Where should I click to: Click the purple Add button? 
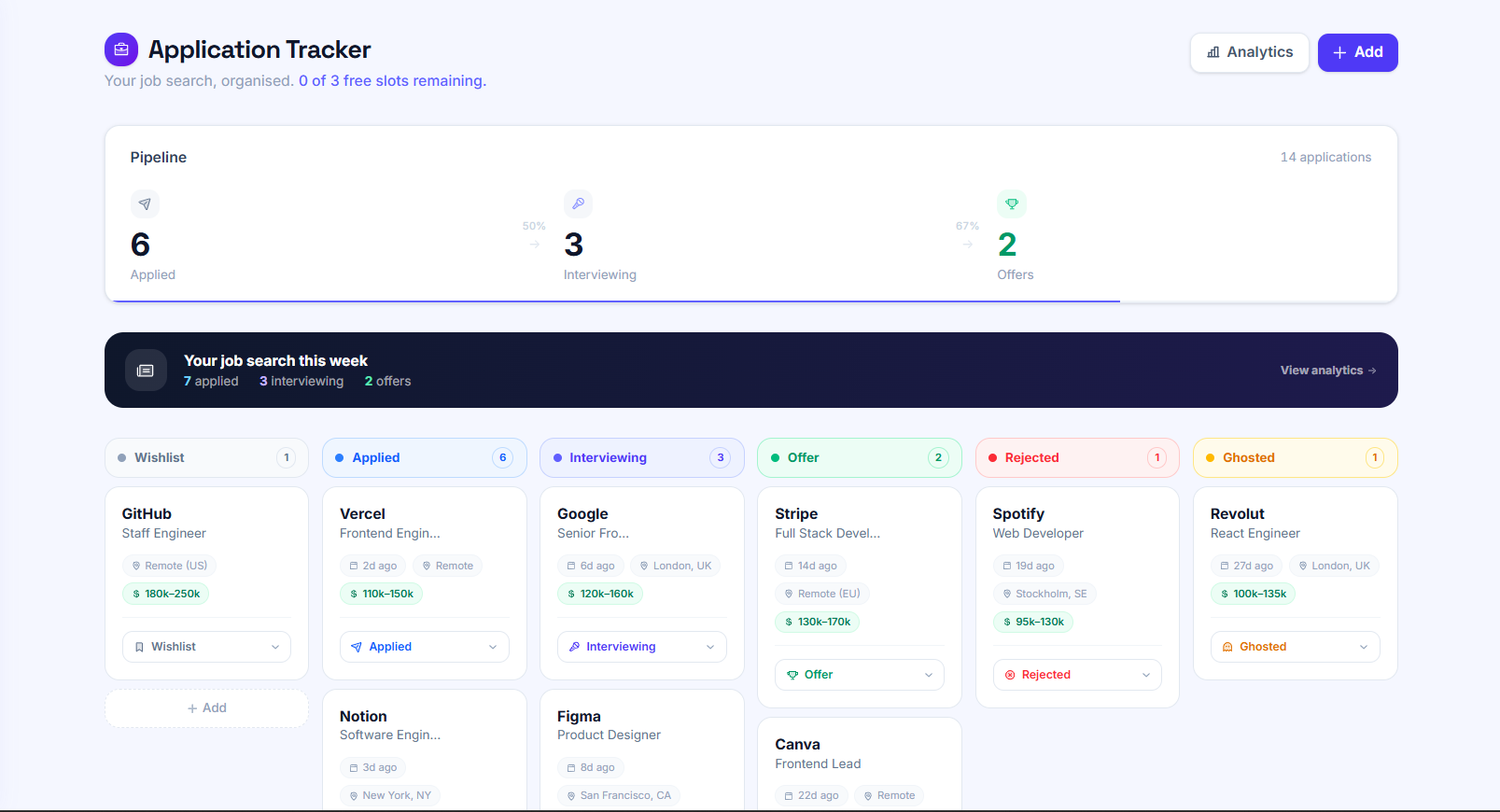(x=1357, y=52)
